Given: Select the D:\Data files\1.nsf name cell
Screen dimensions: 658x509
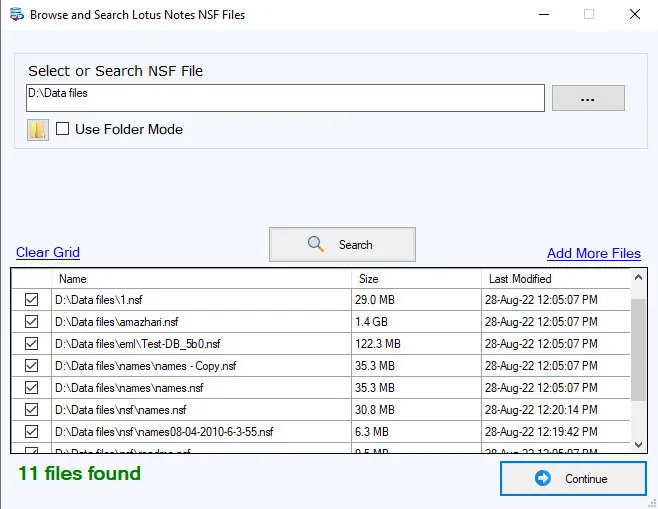Looking at the screenshot, I should point(201,300).
